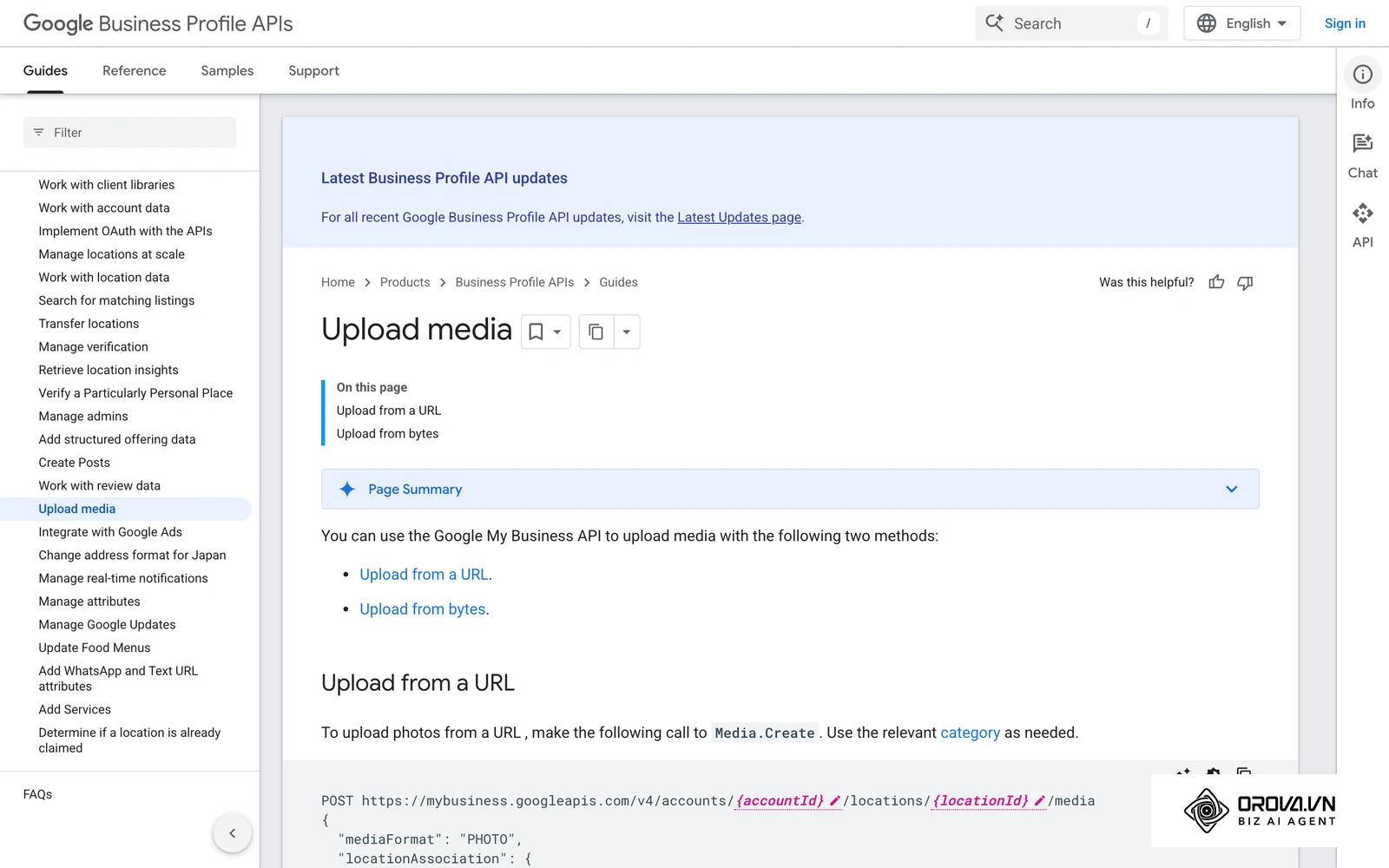This screenshot has height=868, width=1389.
Task: Click the Google Business Profile APIs logo
Action: tap(158, 23)
